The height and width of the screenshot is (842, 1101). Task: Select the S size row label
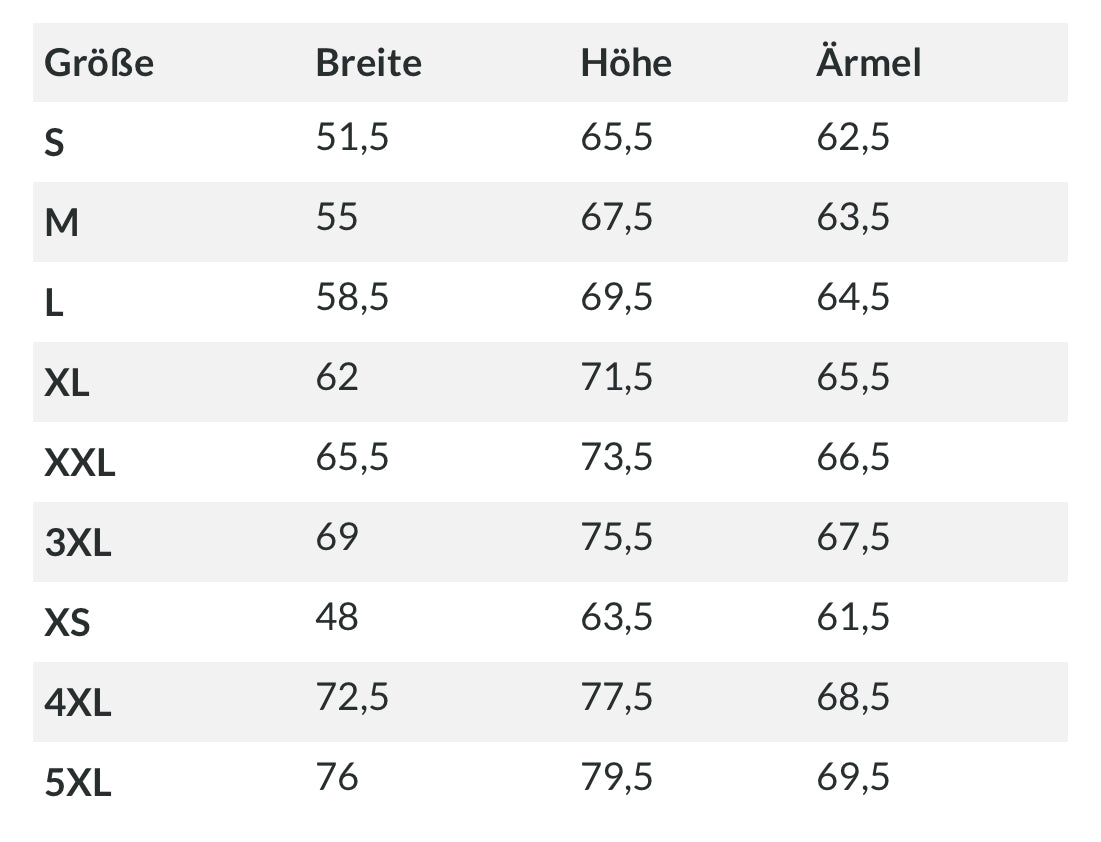pyautogui.click(x=54, y=143)
